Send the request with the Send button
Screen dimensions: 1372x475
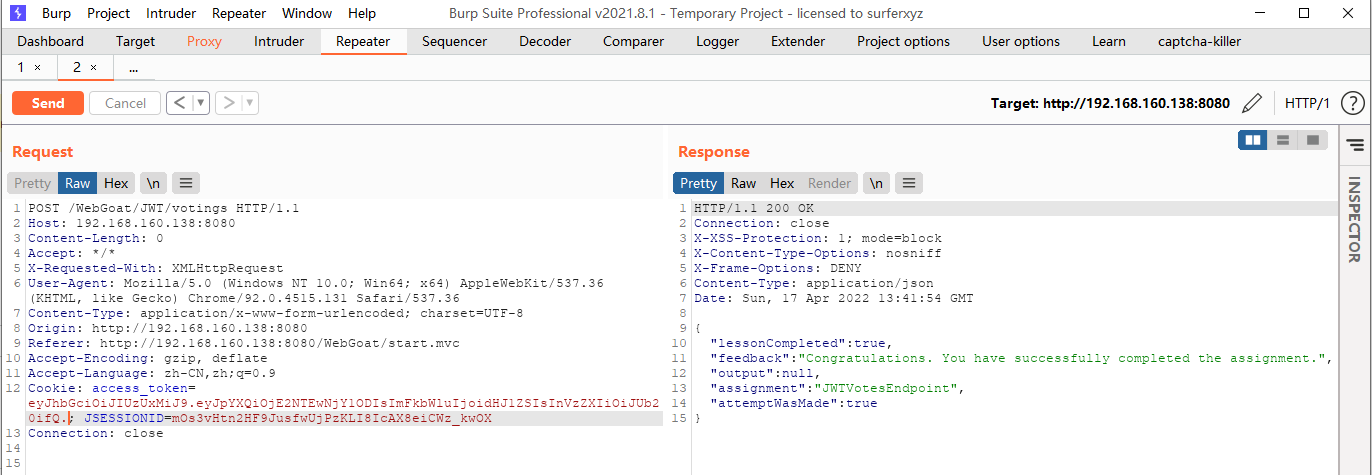48,103
